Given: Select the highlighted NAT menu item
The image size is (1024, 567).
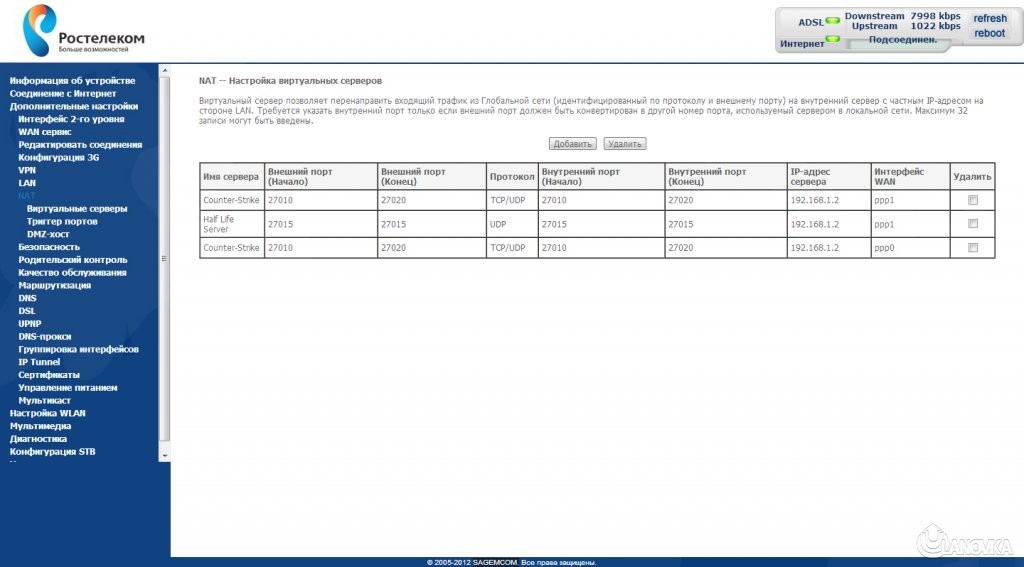Looking at the screenshot, I should point(27,195).
